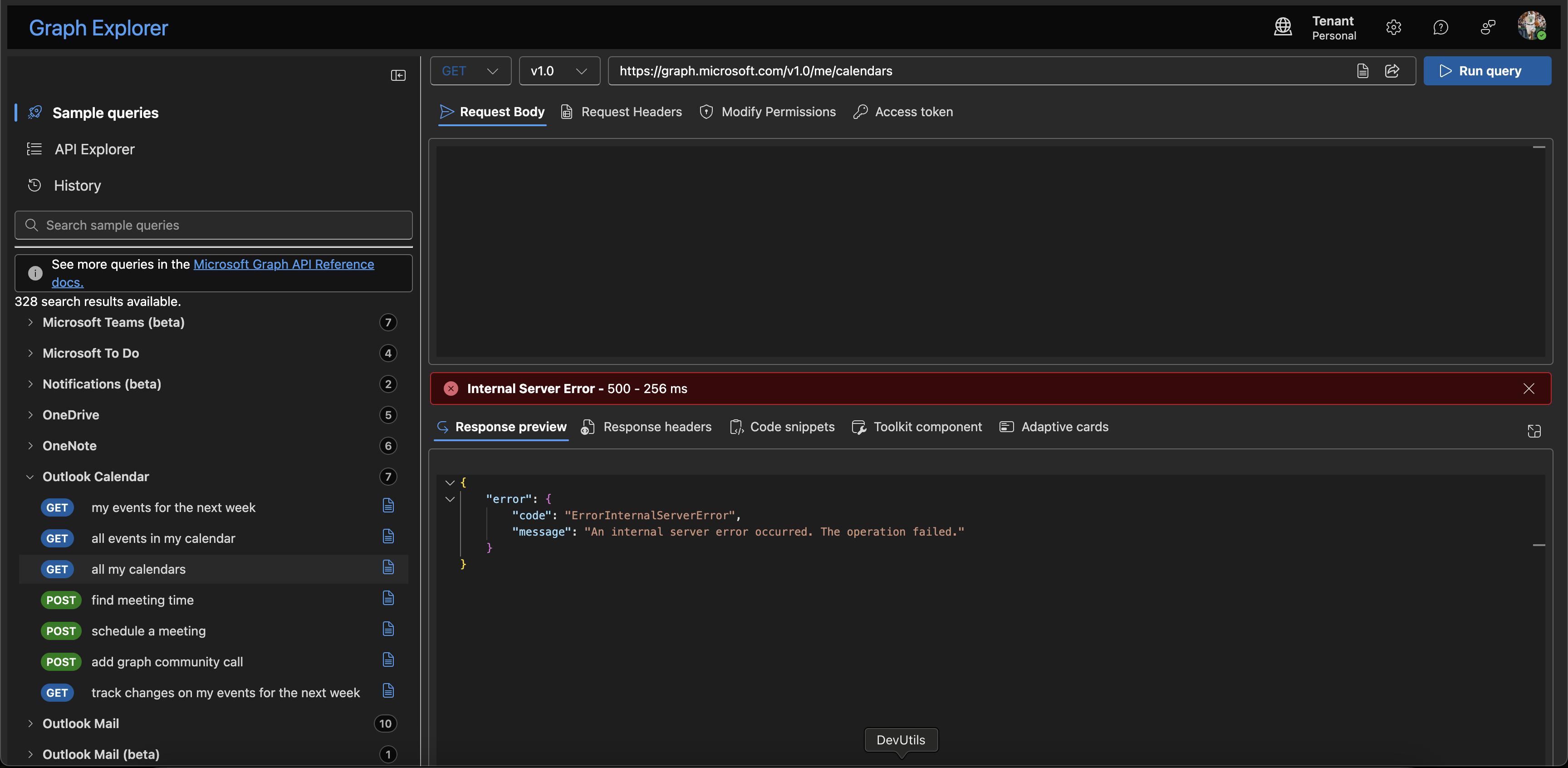This screenshot has width=1568, height=768.
Task: Dismiss the Internal Server Error banner
Action: tap(1529, 389)
